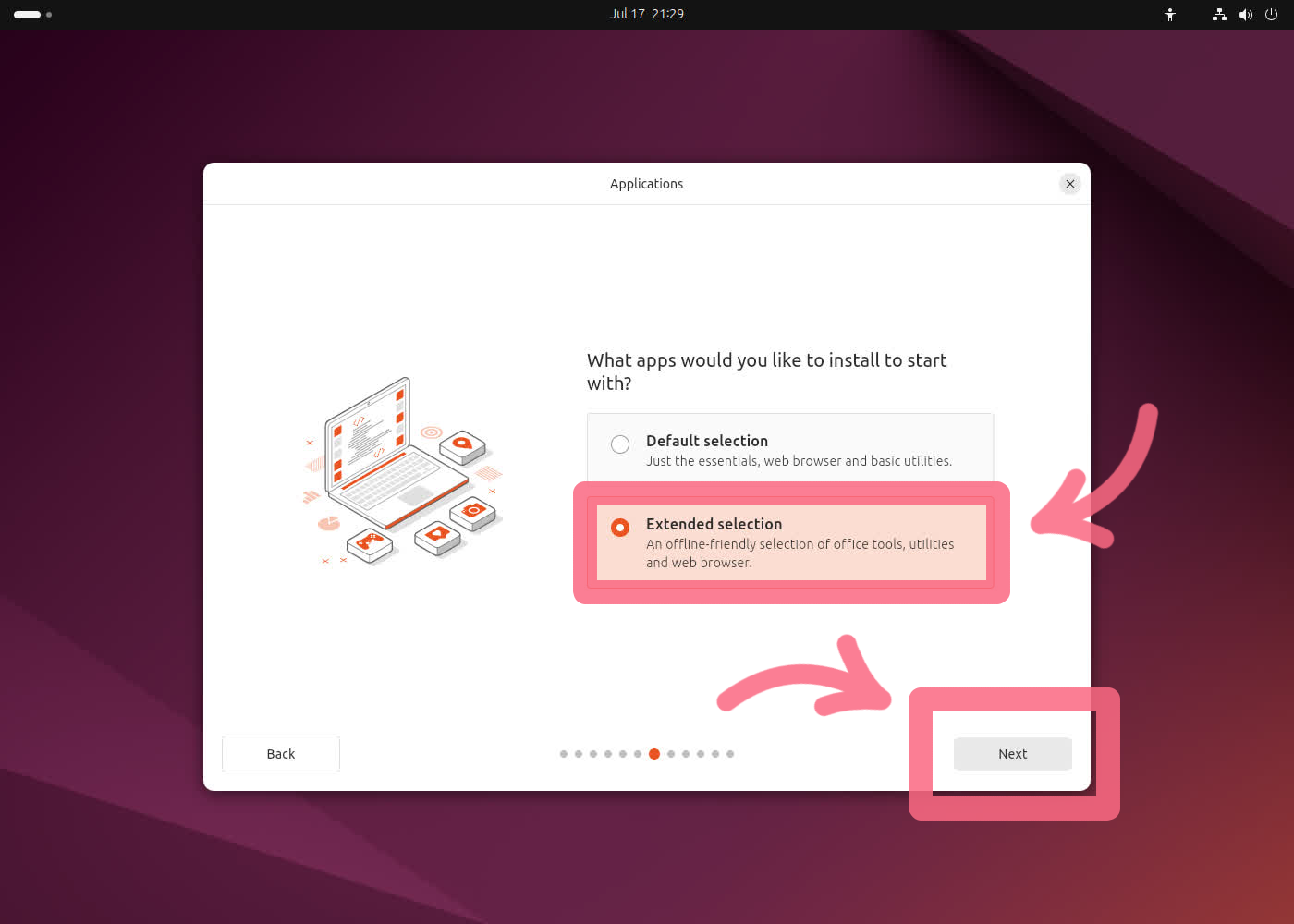Image resolution: width=1294 pixels, height=924 pixels.
Task: Click the orange active page indicator dot
Action: [654, 754]
